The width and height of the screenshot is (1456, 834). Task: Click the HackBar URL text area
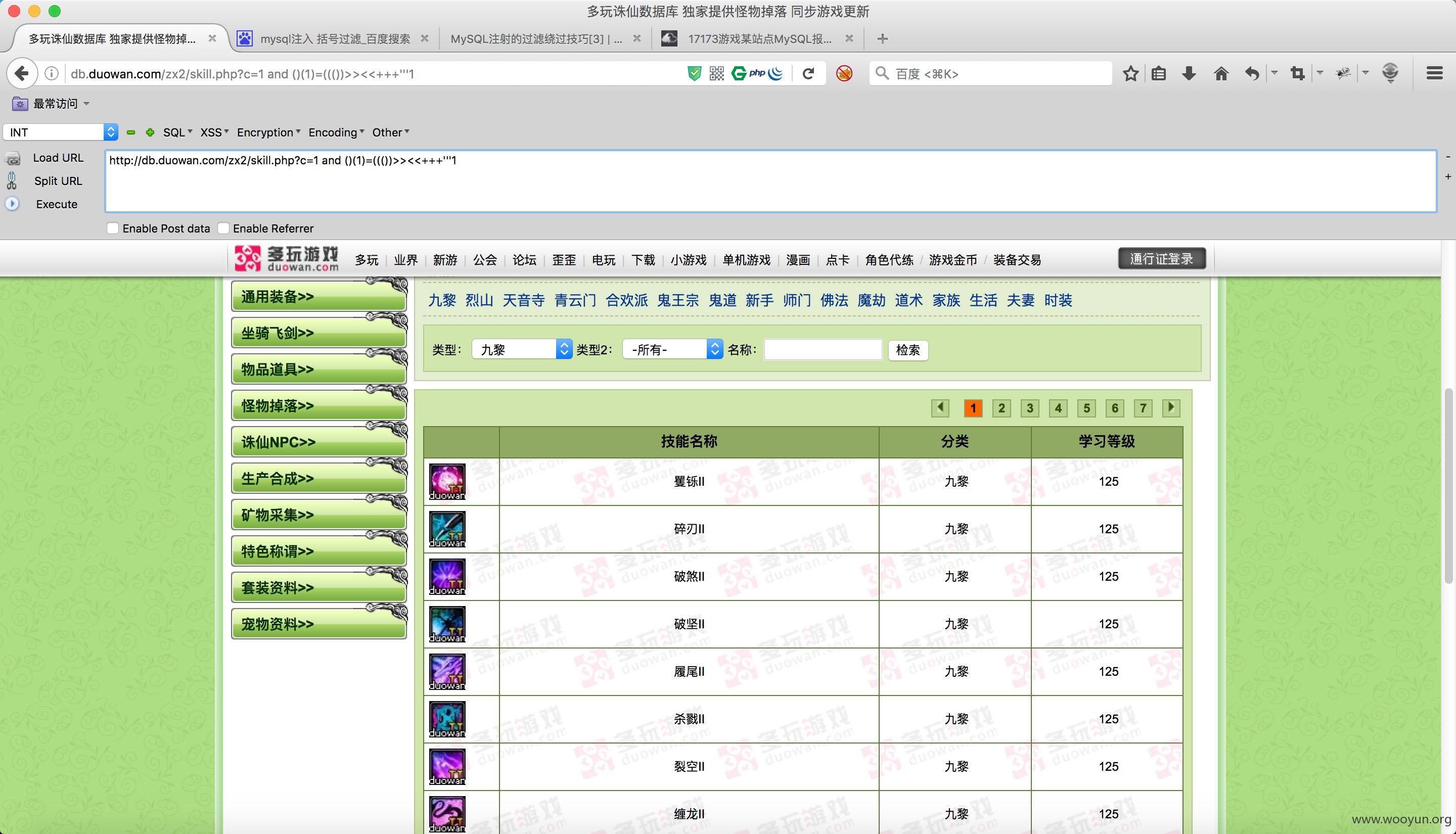tap(770, 181)
